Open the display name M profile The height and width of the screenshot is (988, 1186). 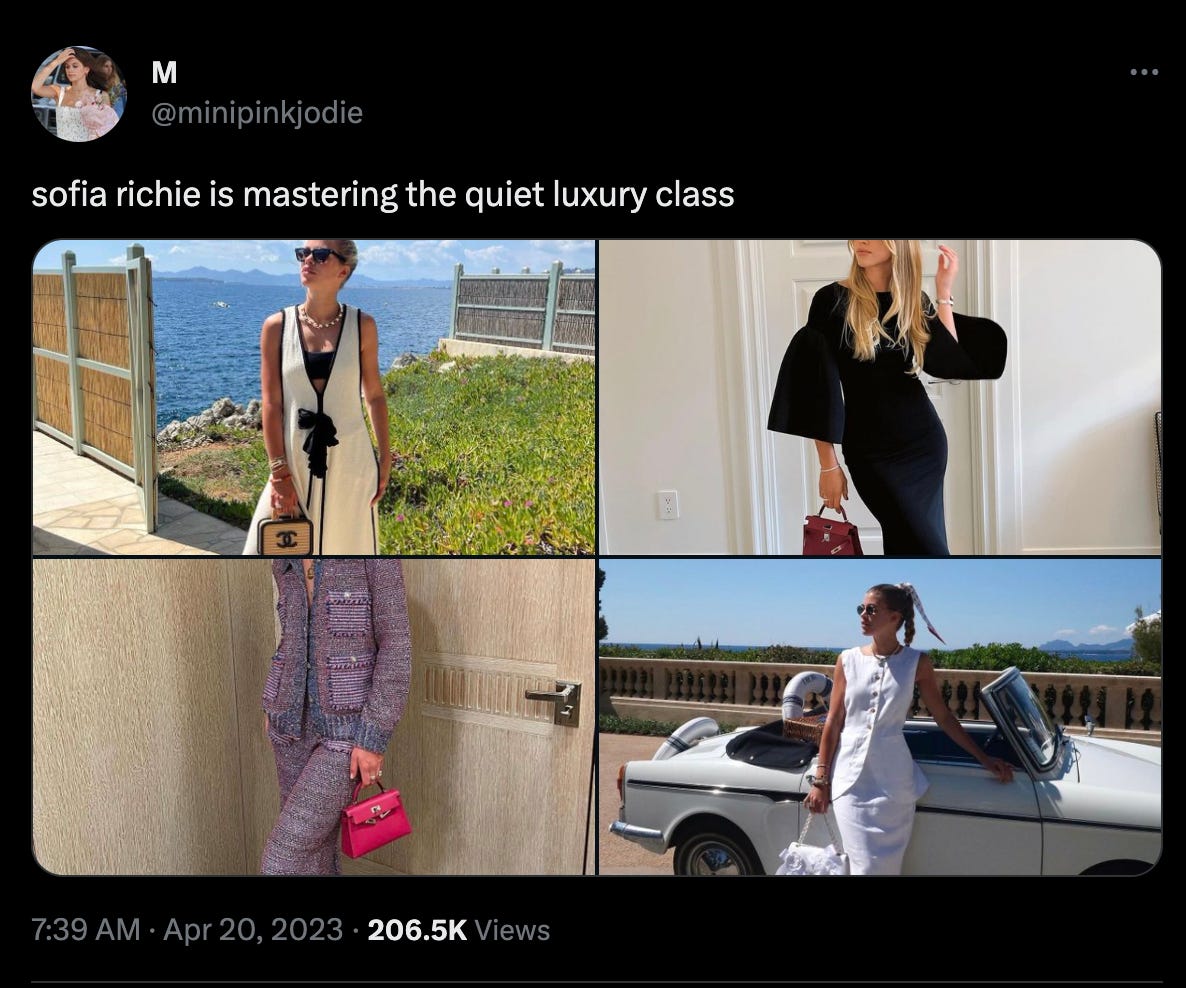point(164,73)
